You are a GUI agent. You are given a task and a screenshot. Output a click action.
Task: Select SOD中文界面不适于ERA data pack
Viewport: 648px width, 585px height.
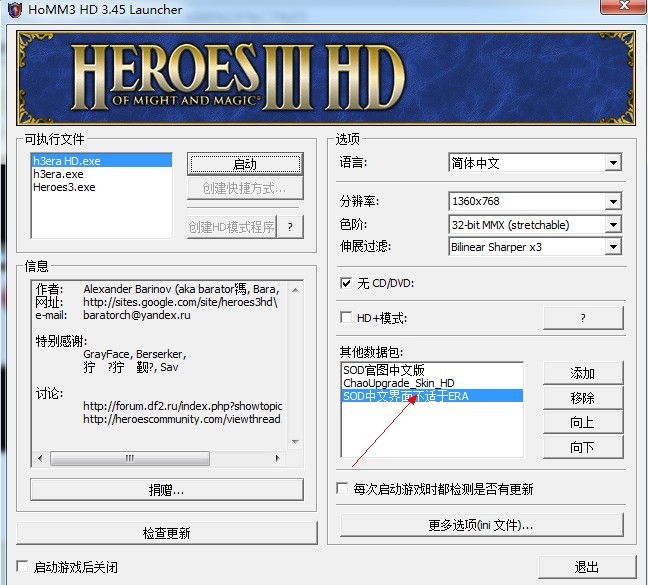432,396
